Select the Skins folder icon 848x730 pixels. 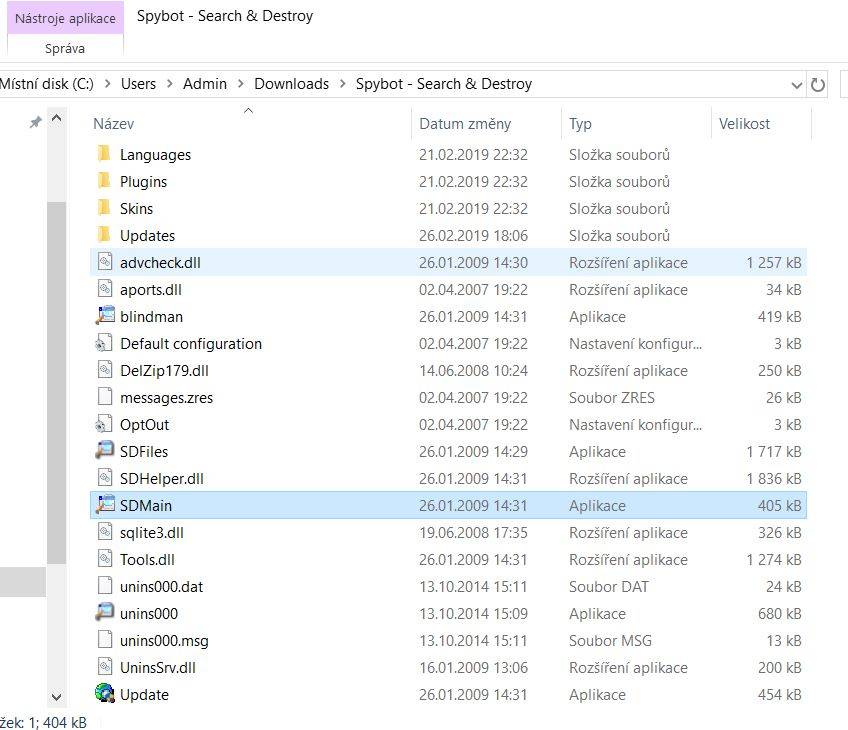104,208
